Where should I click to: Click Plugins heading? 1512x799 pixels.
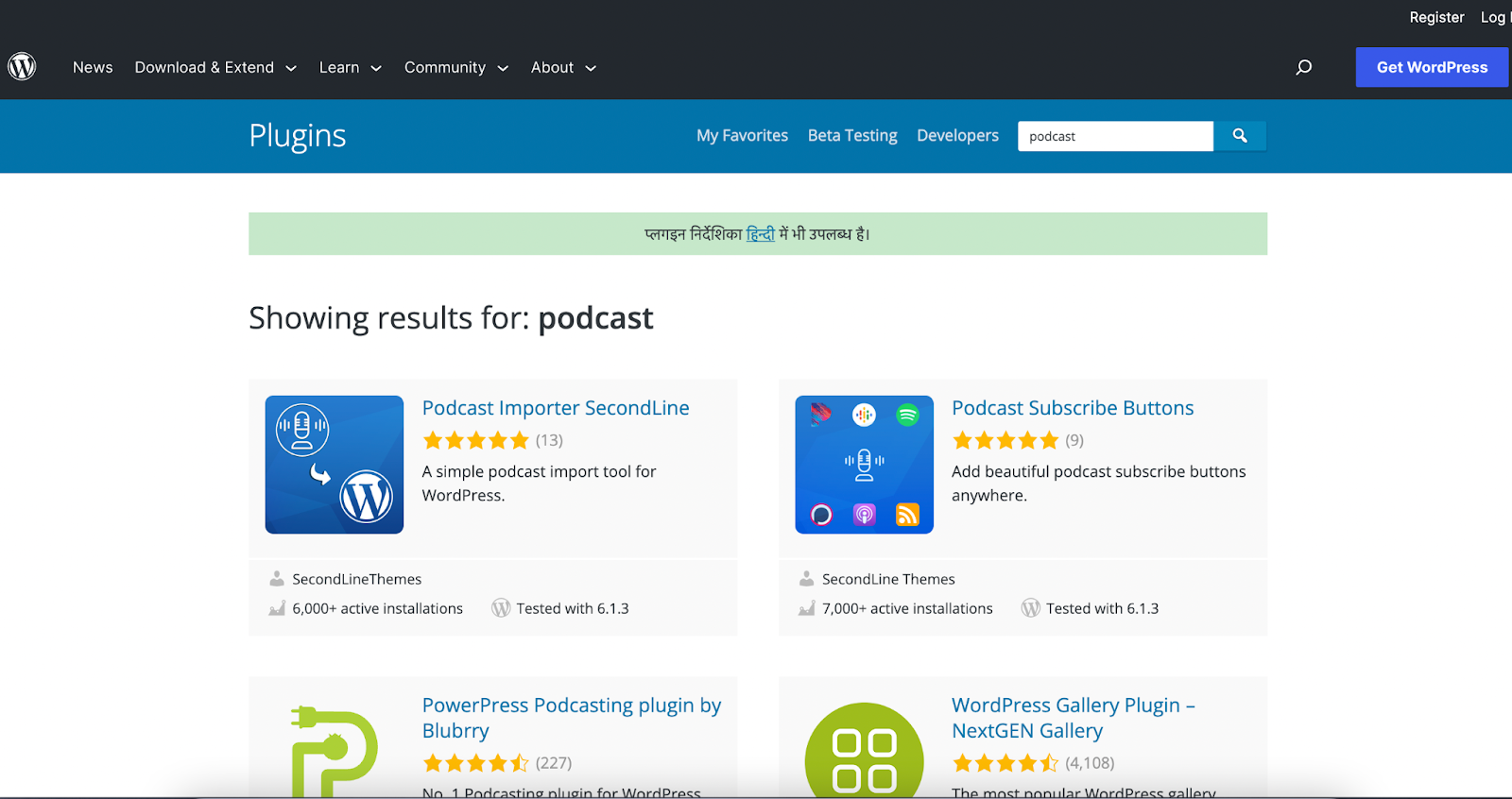pos(298,136)
